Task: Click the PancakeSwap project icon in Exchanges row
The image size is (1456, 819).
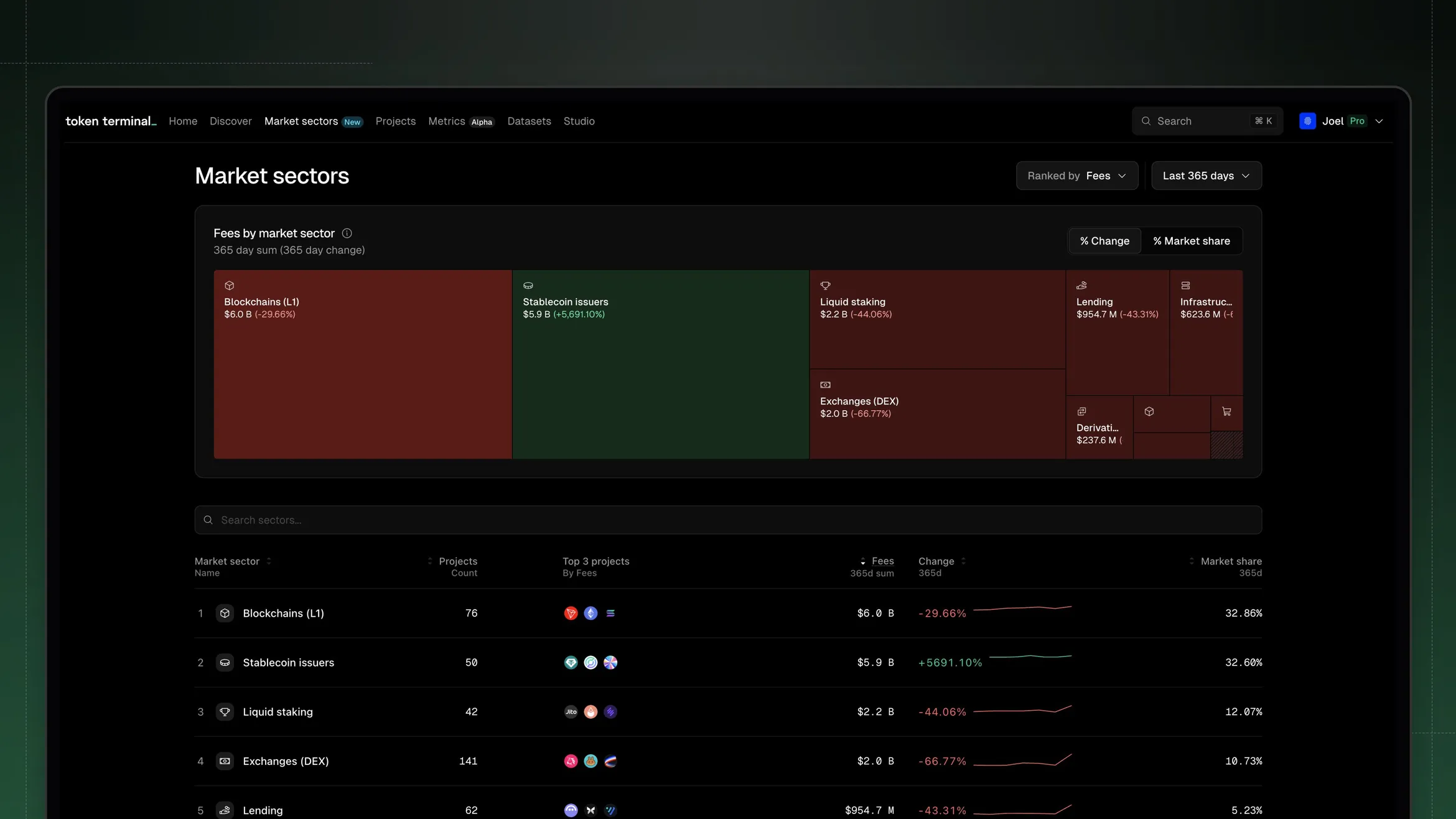Action: click(590, 760)
